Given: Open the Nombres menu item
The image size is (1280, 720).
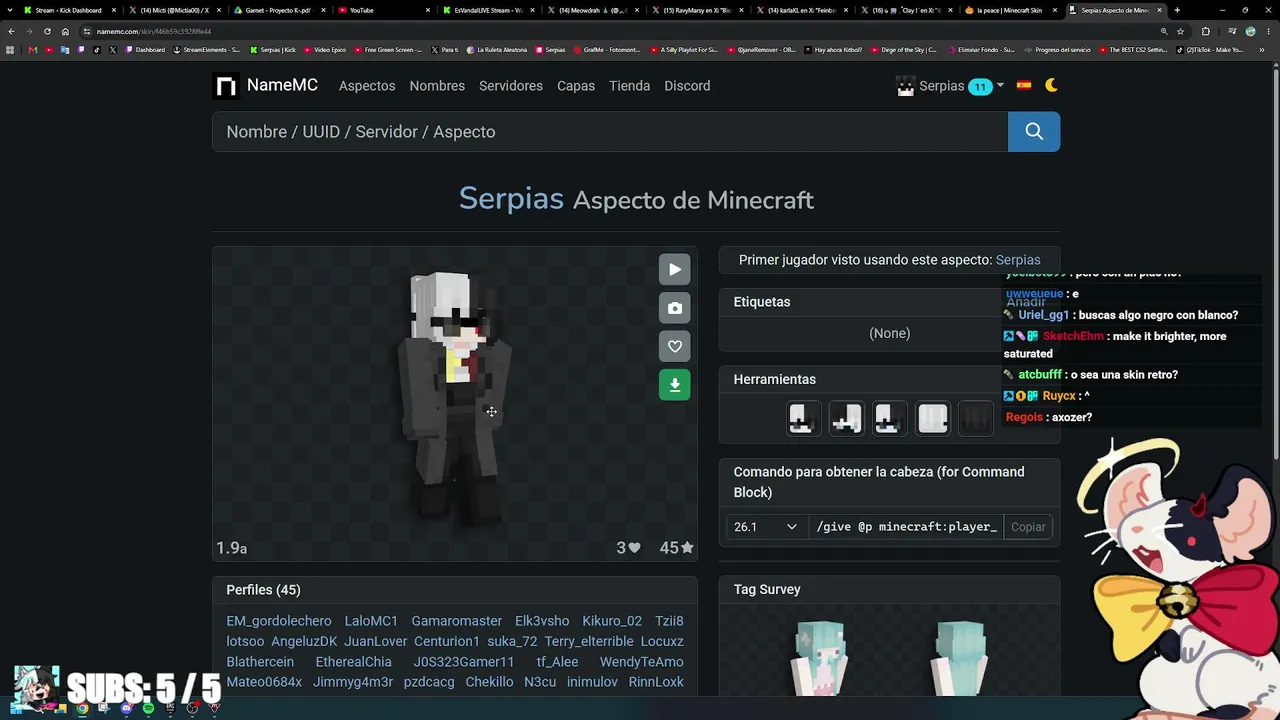Looking at the screenshot, I should click(437, 86).
